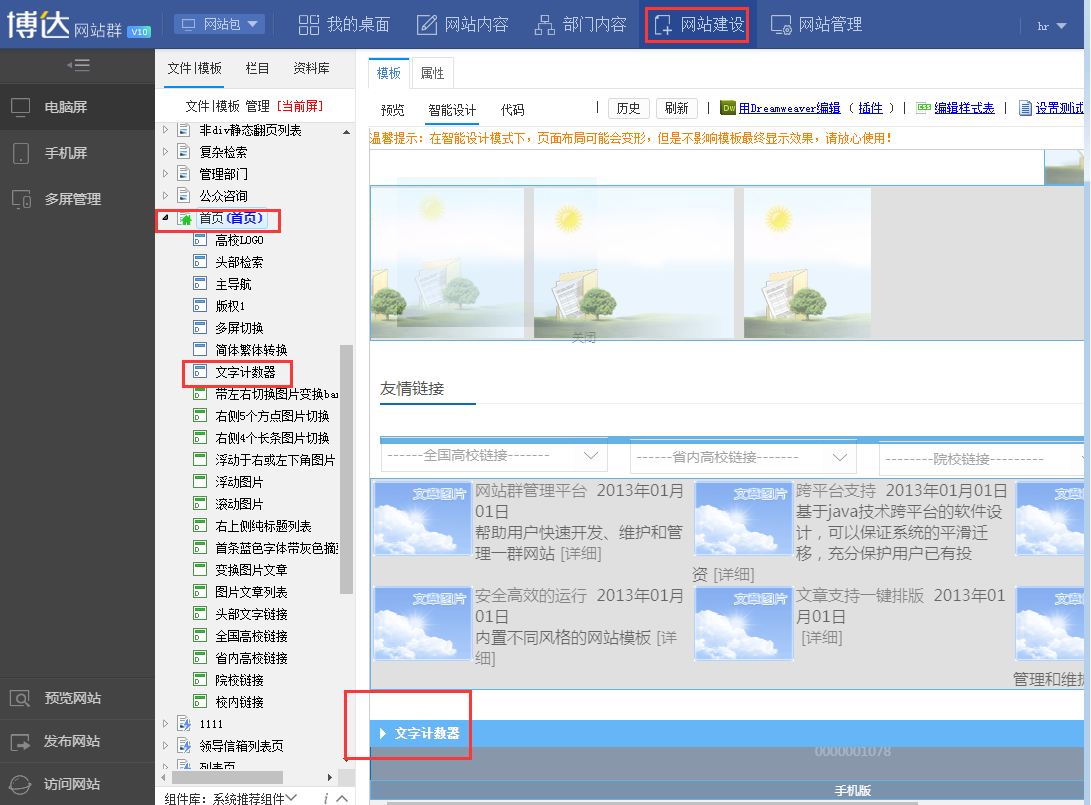Screen dimensions: 1091x805
Task: Switch to 资料库 tab
Action: (x=311, y=68)
